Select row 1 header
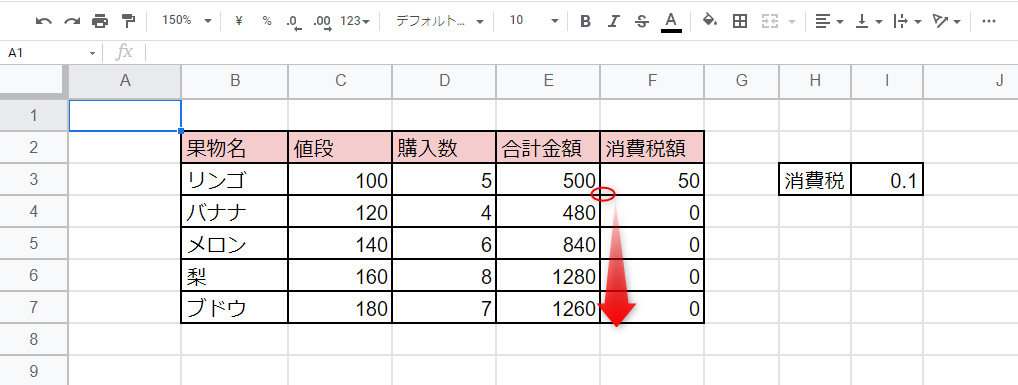This screenshot has width=1018, height=385. [34, 116]
